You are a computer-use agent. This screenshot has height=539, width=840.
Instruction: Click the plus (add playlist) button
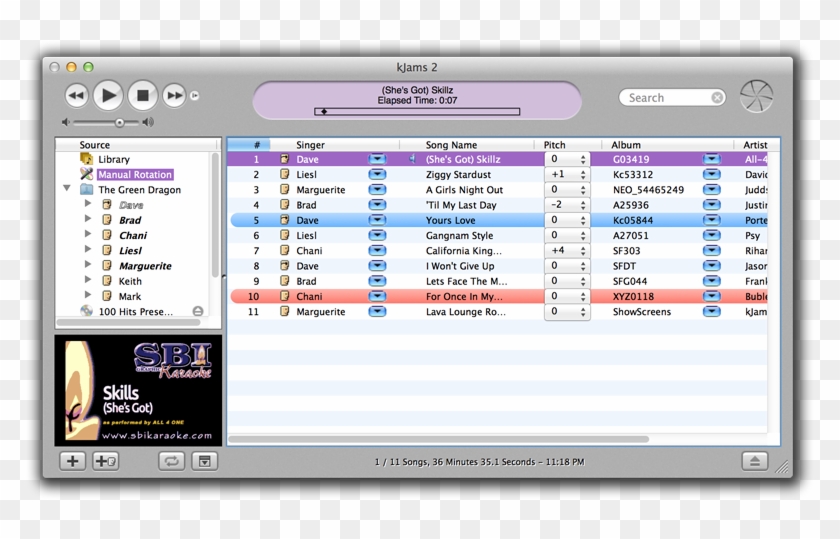72,461
